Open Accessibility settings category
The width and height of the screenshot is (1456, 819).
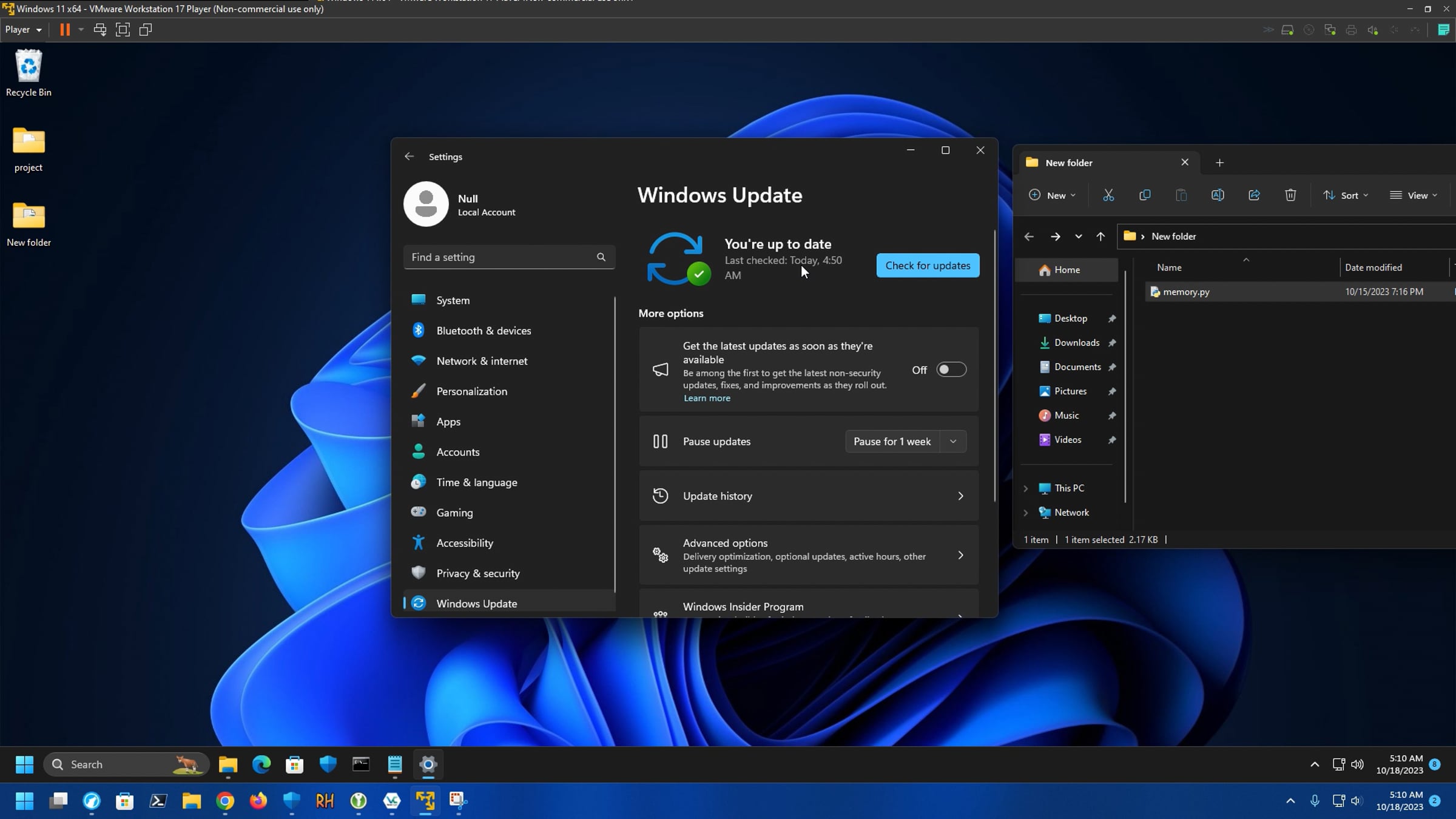pos(509,543)
